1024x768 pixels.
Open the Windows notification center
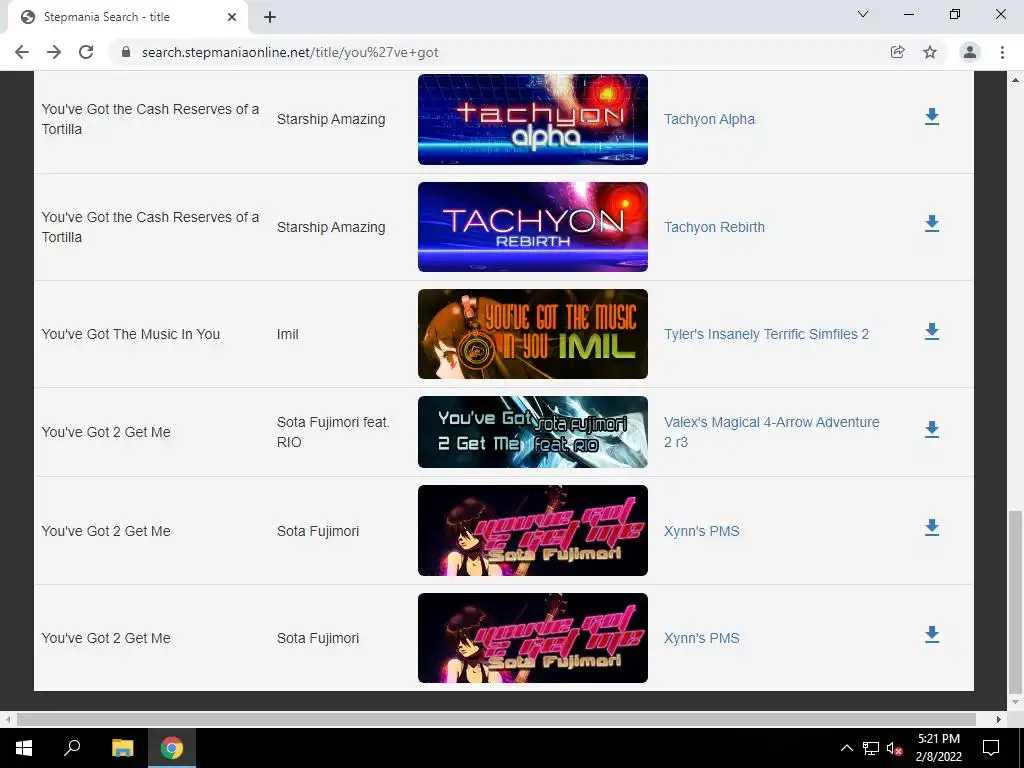pyautogui.click(x=991, y=748)
